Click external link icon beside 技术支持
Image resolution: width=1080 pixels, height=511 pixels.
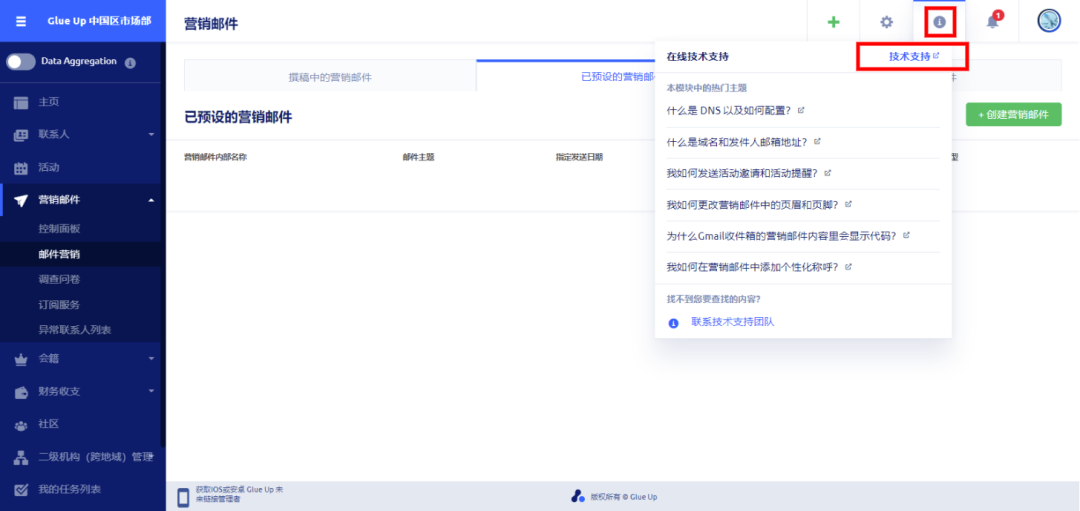[936, 56]
